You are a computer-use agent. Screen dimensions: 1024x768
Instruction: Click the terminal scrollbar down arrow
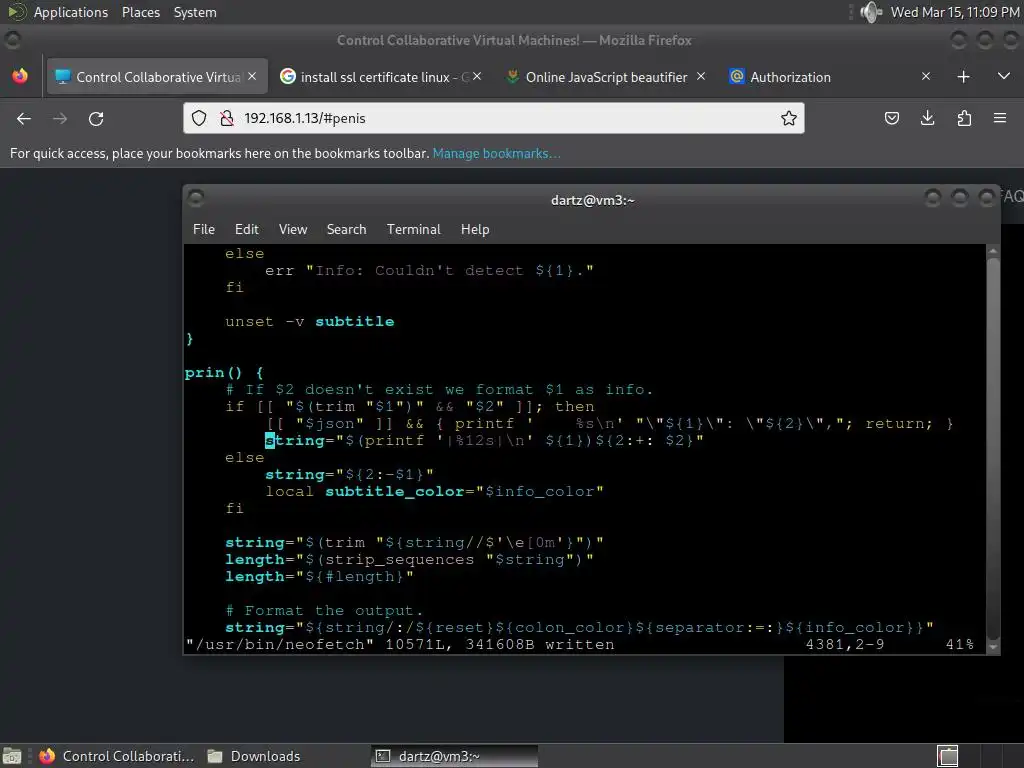click(993, 647)
